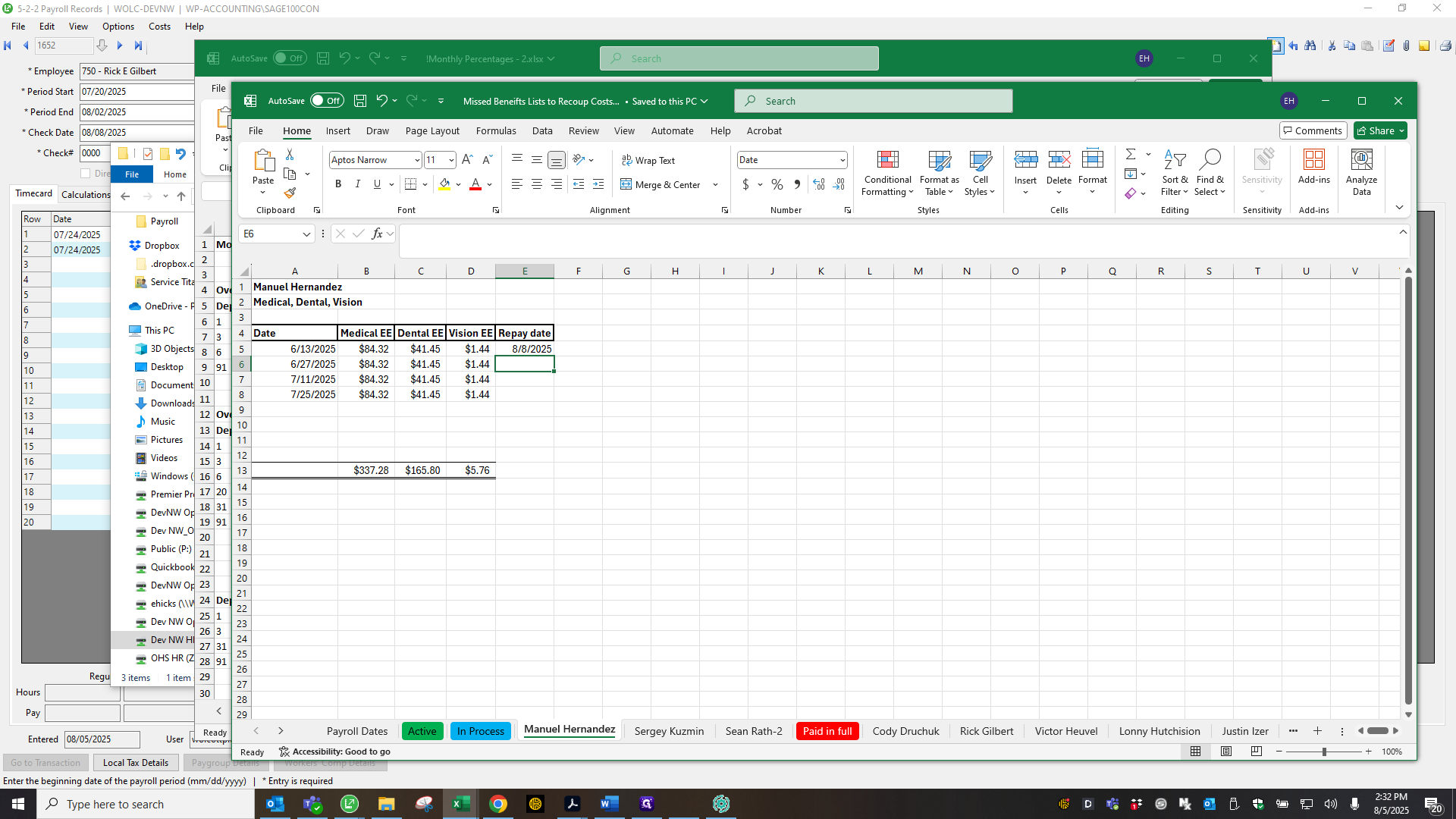Add a new sheet with plus button
This screenshot has width=1456, height=819.
1317,731
